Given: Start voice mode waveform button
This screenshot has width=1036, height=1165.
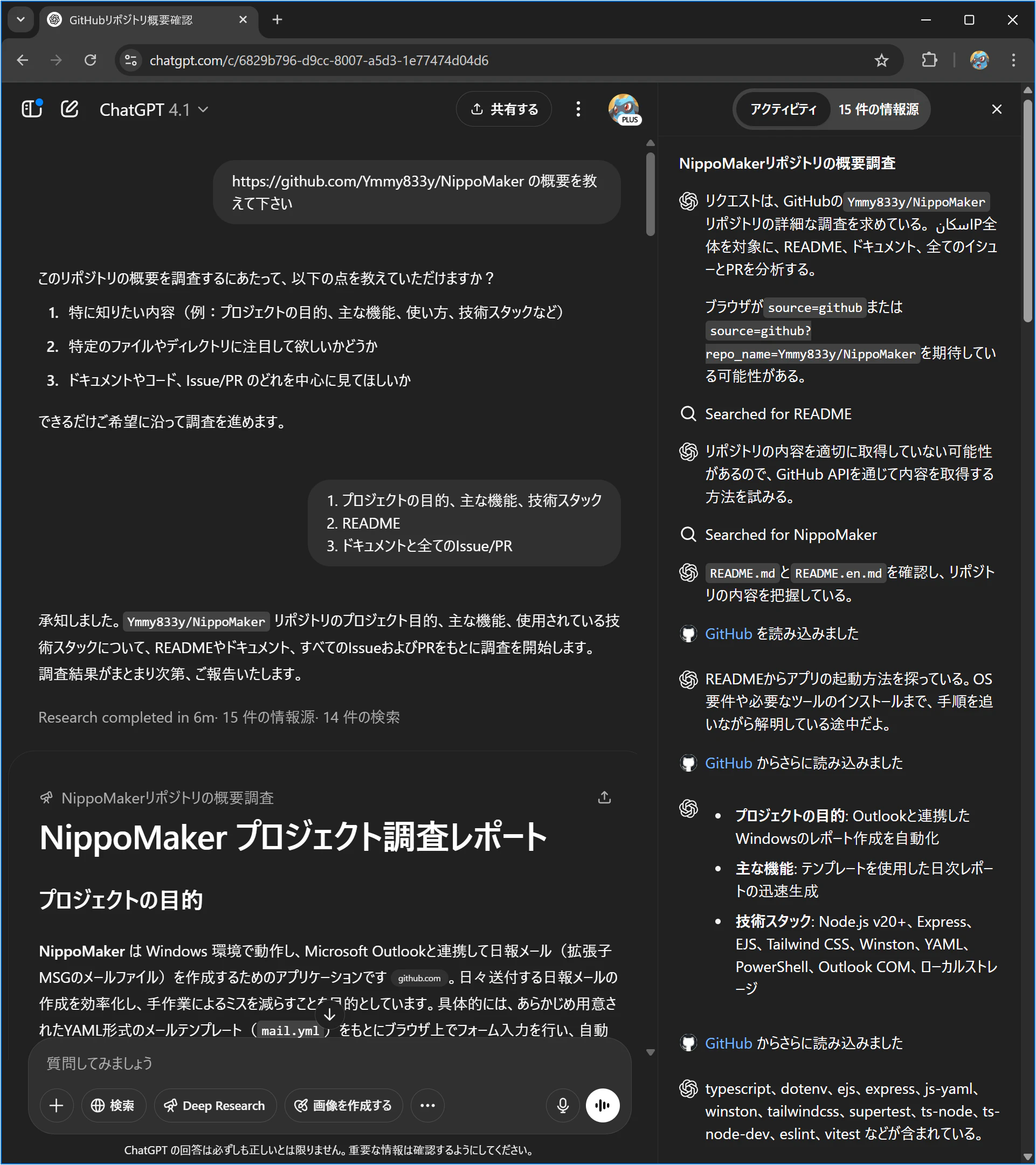Looking at the screenshot, I should coord(603,1106).
